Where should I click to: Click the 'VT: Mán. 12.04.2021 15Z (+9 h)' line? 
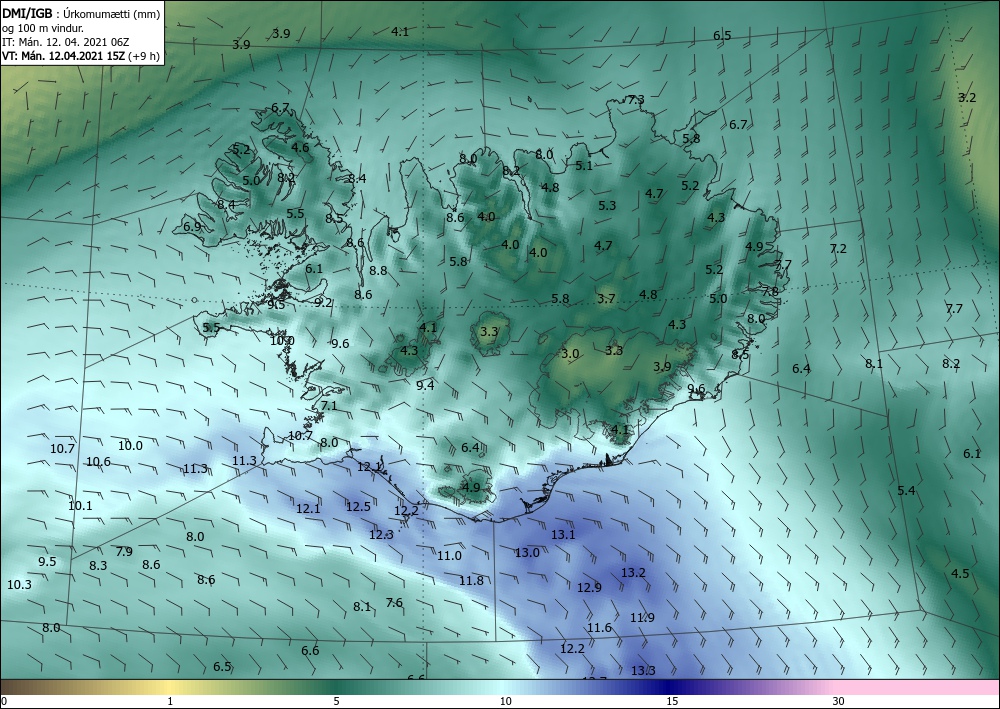pos(81,56)
